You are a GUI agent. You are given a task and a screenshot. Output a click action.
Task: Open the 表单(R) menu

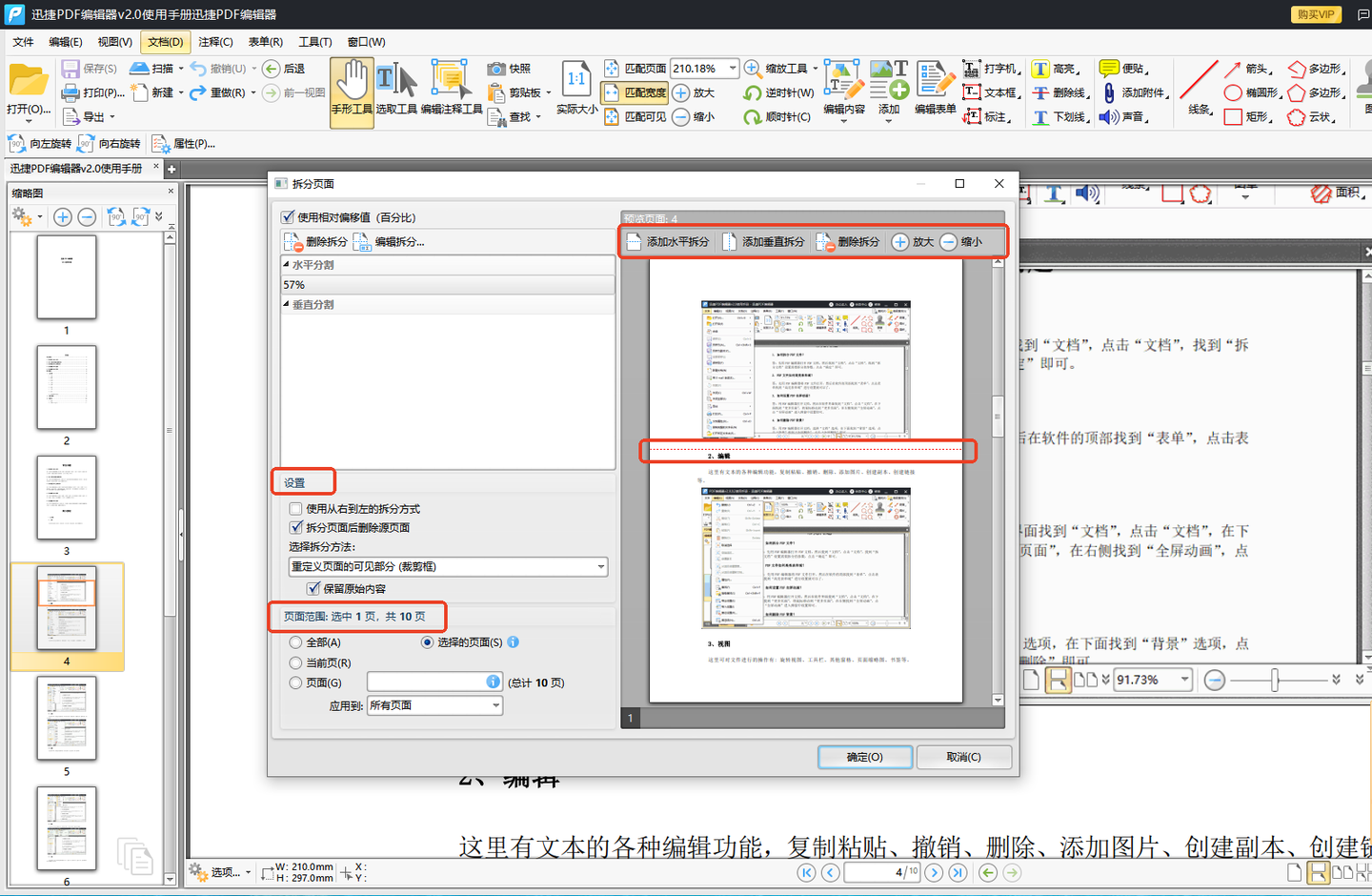265,42
